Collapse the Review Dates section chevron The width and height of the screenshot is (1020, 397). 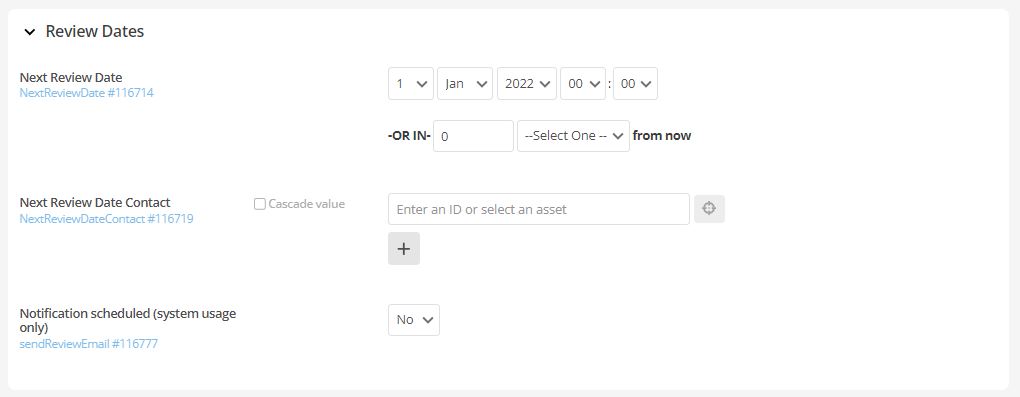pyautogui.click(x=29, y=32)
